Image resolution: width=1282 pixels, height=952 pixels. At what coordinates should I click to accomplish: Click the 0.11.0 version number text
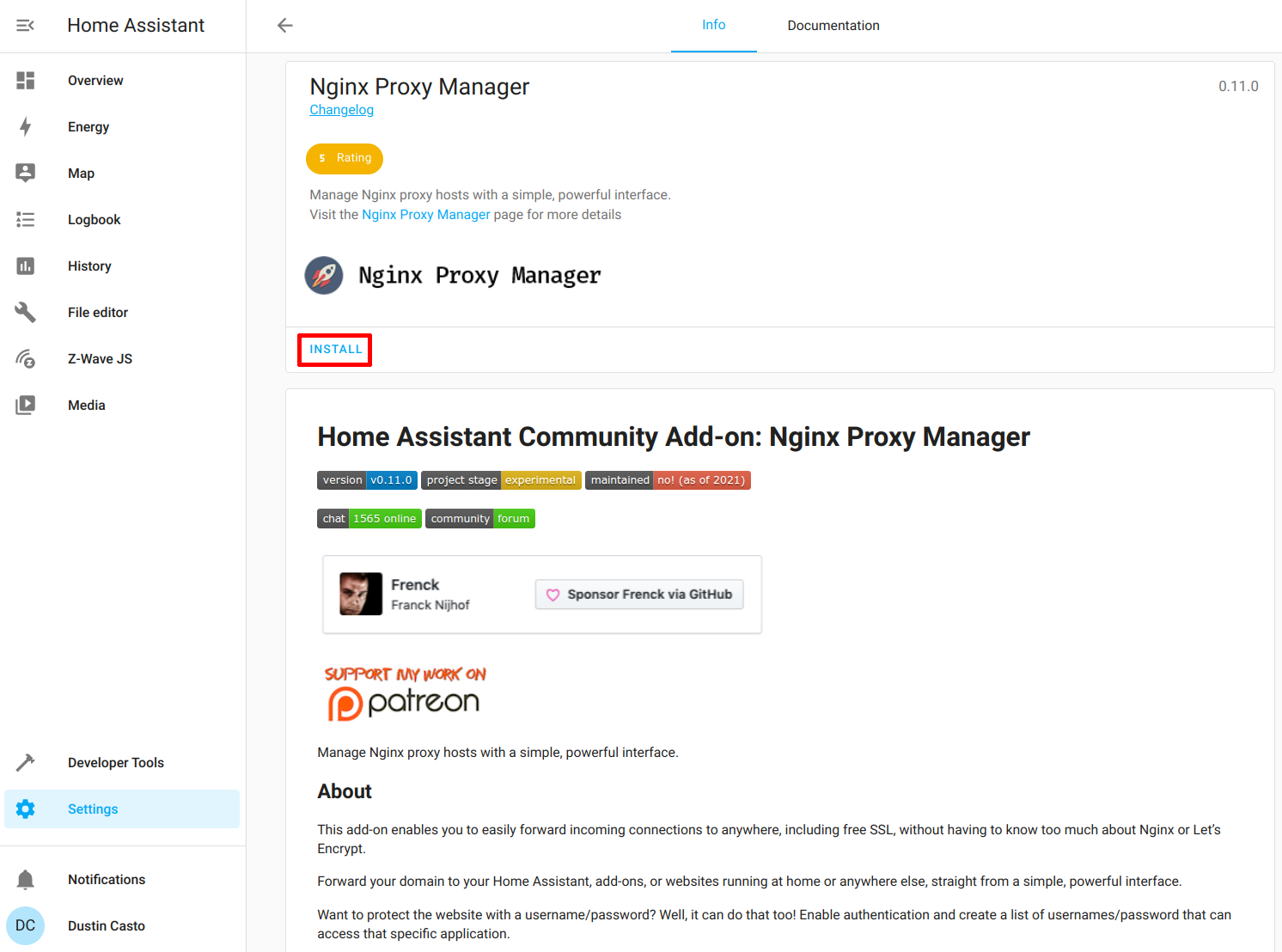click(x=1238, y=86)
